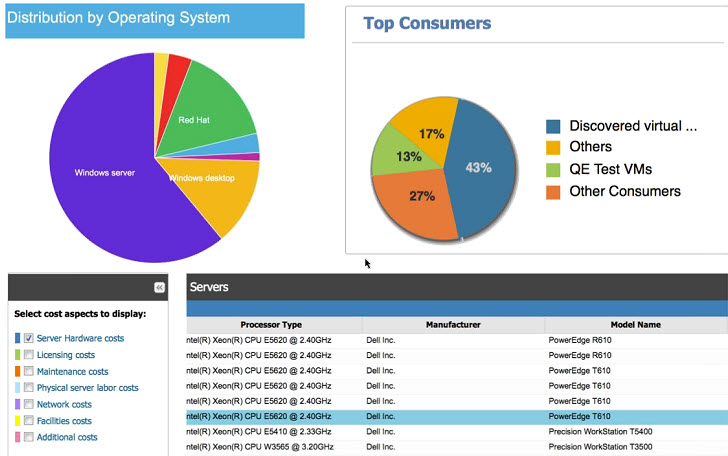Open the Physical server labor costs link
Viewport: 728px width, 456px height.
click(x=87, y=388)
